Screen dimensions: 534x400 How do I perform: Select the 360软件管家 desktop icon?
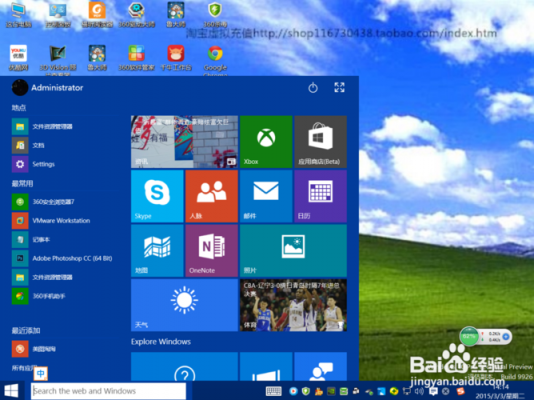coord(137,58)
